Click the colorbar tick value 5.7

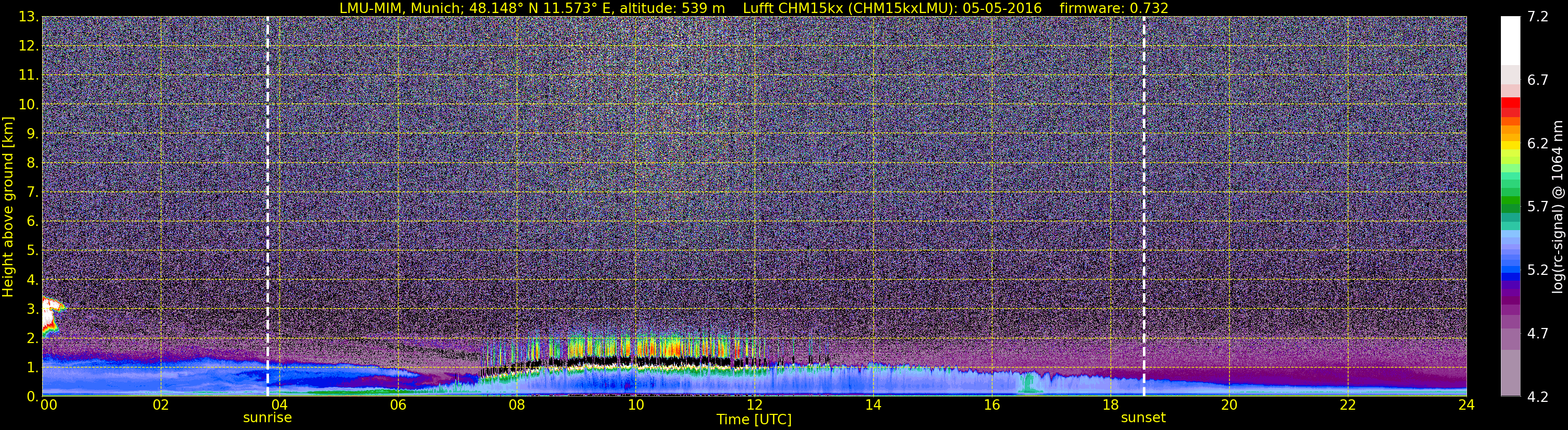(1538, 207)
